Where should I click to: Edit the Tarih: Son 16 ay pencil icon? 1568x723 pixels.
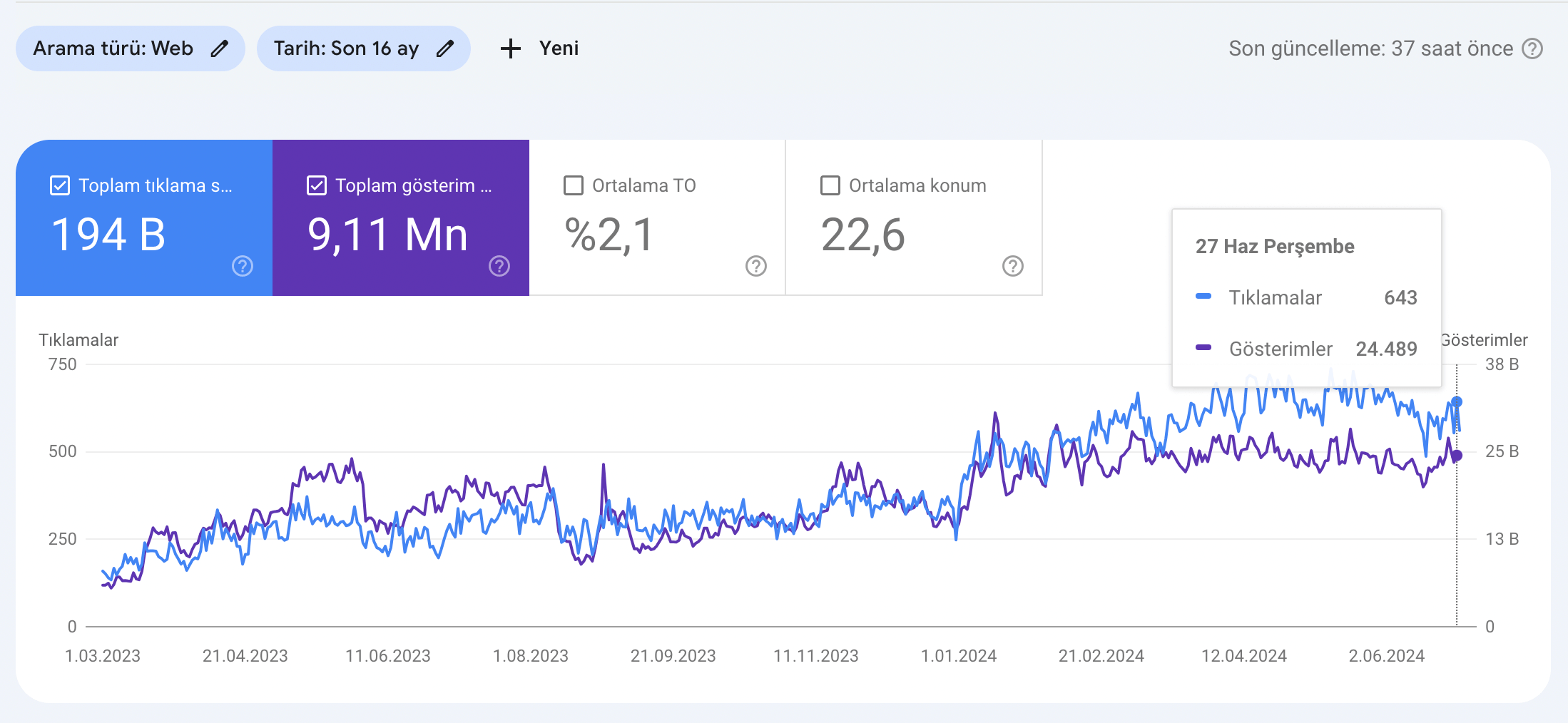445,48
